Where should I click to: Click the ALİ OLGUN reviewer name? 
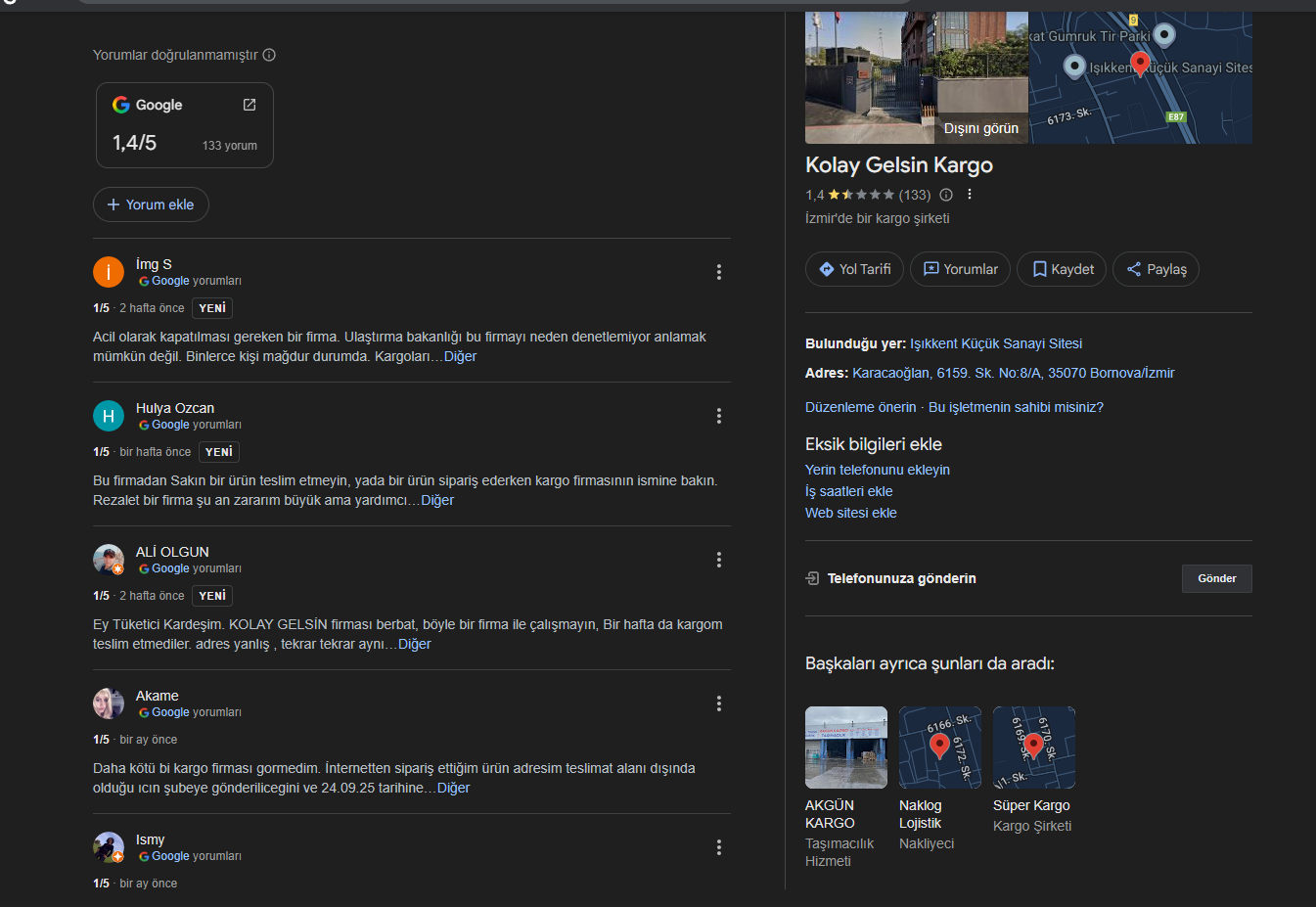tap(172, 552)
